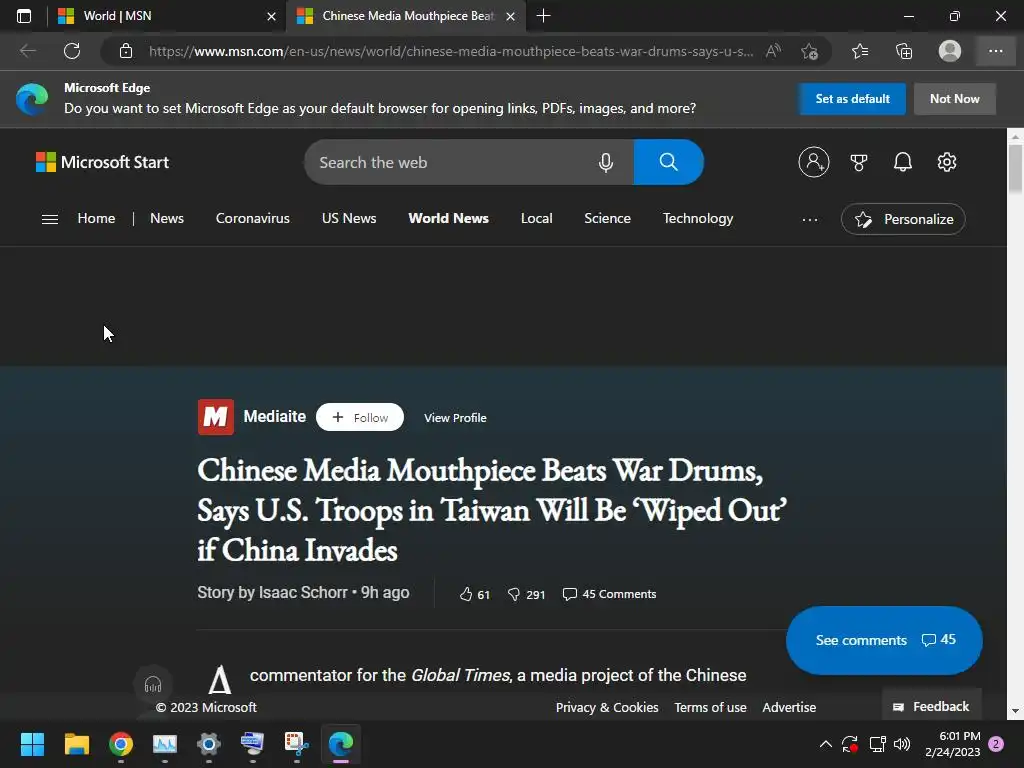
Task: Open the notifications bell icon
Action: pyautogui.click(x=903, y=162)
